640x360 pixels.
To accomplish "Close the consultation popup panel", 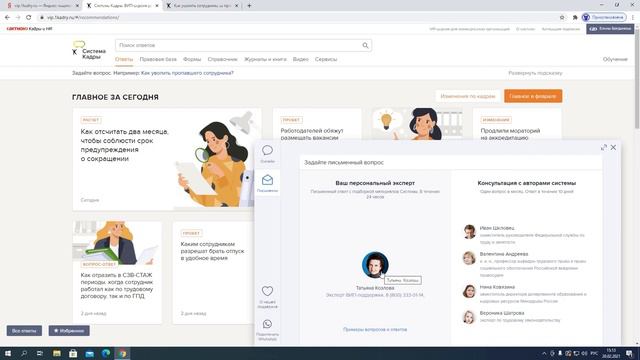I will [x=613, y=147].
